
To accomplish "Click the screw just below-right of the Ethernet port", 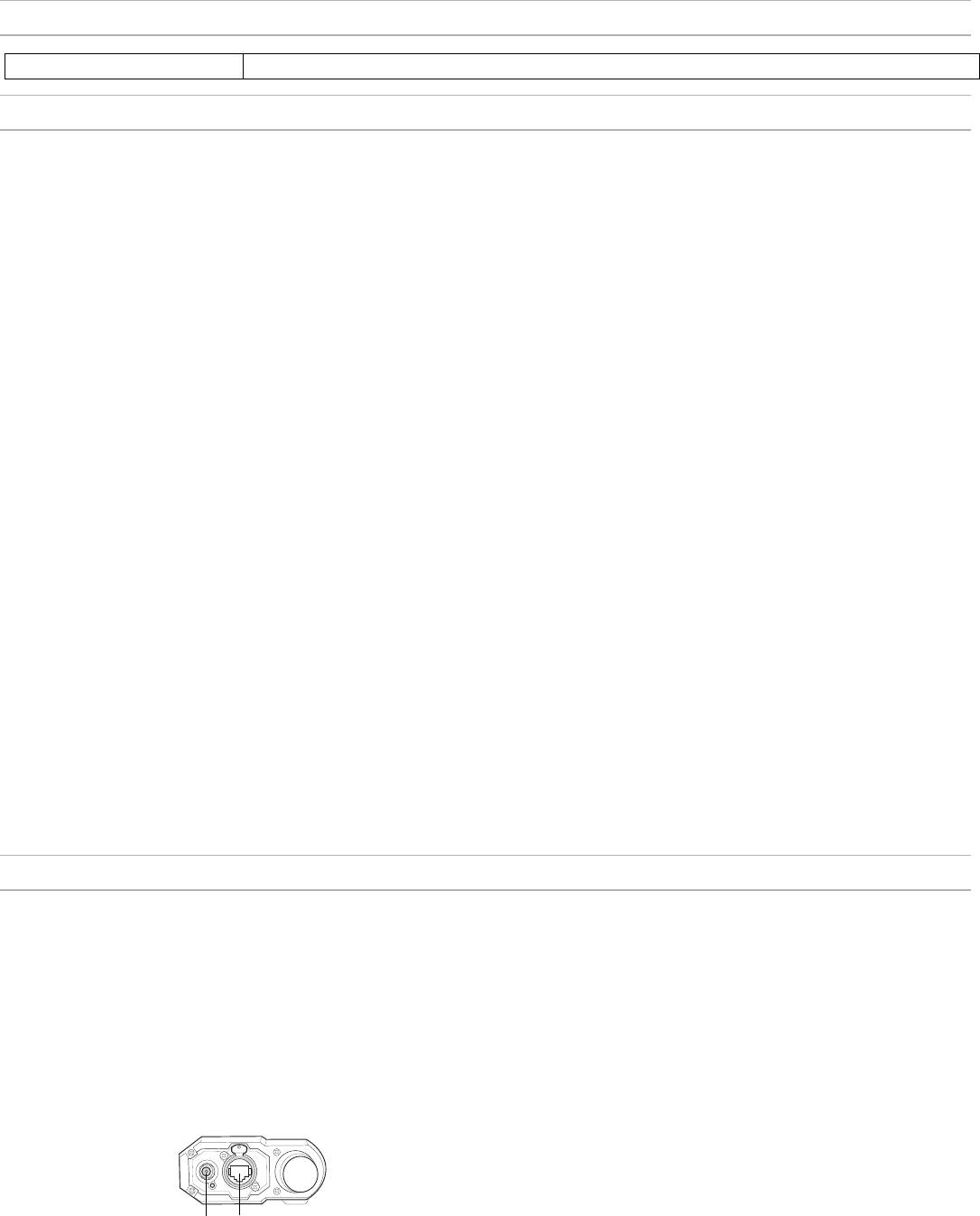I will (254, 1186).
